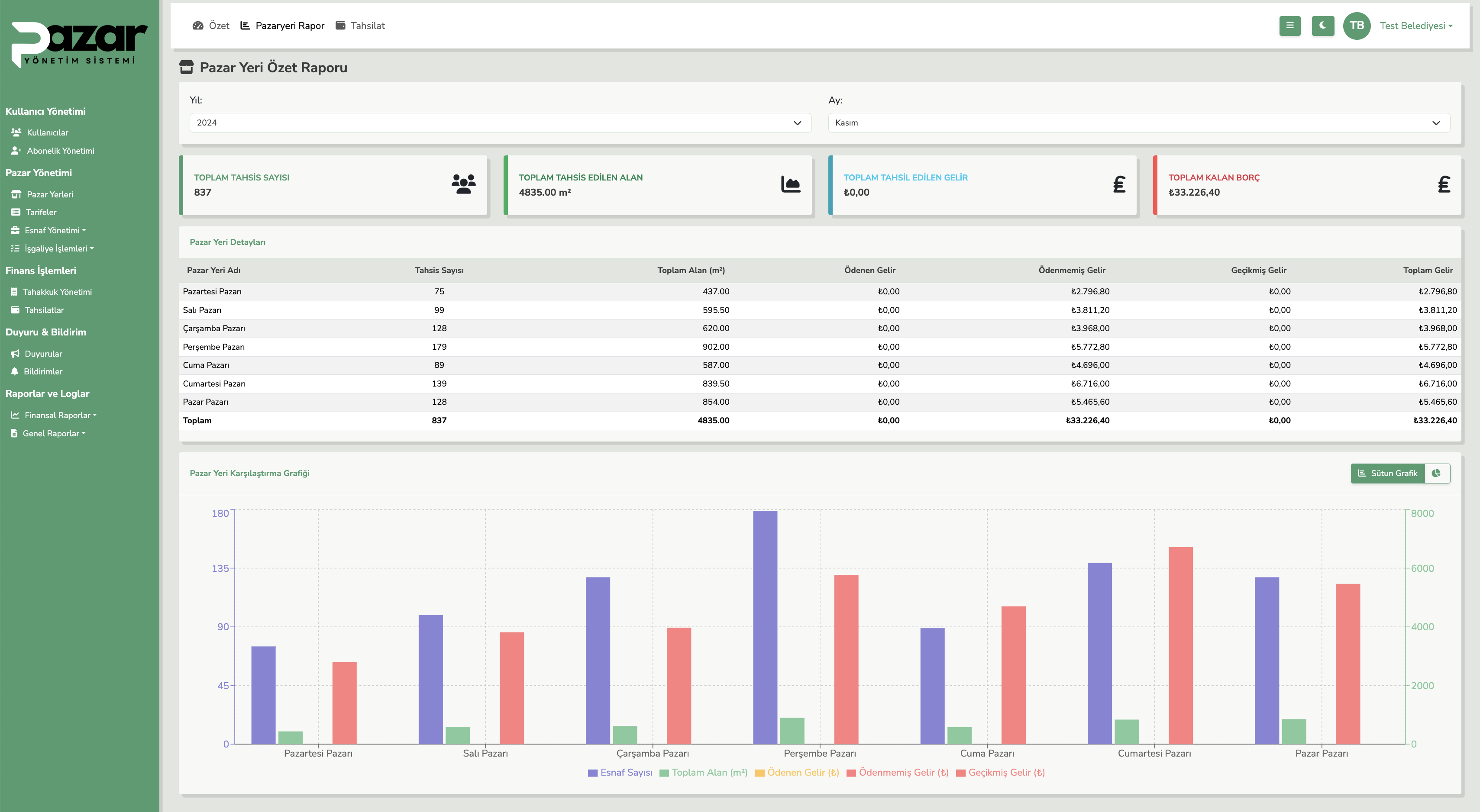The width and height of the screenshot is (1480, 812).
Task: Open the Özet tab
Action: [x=211, y=26]
